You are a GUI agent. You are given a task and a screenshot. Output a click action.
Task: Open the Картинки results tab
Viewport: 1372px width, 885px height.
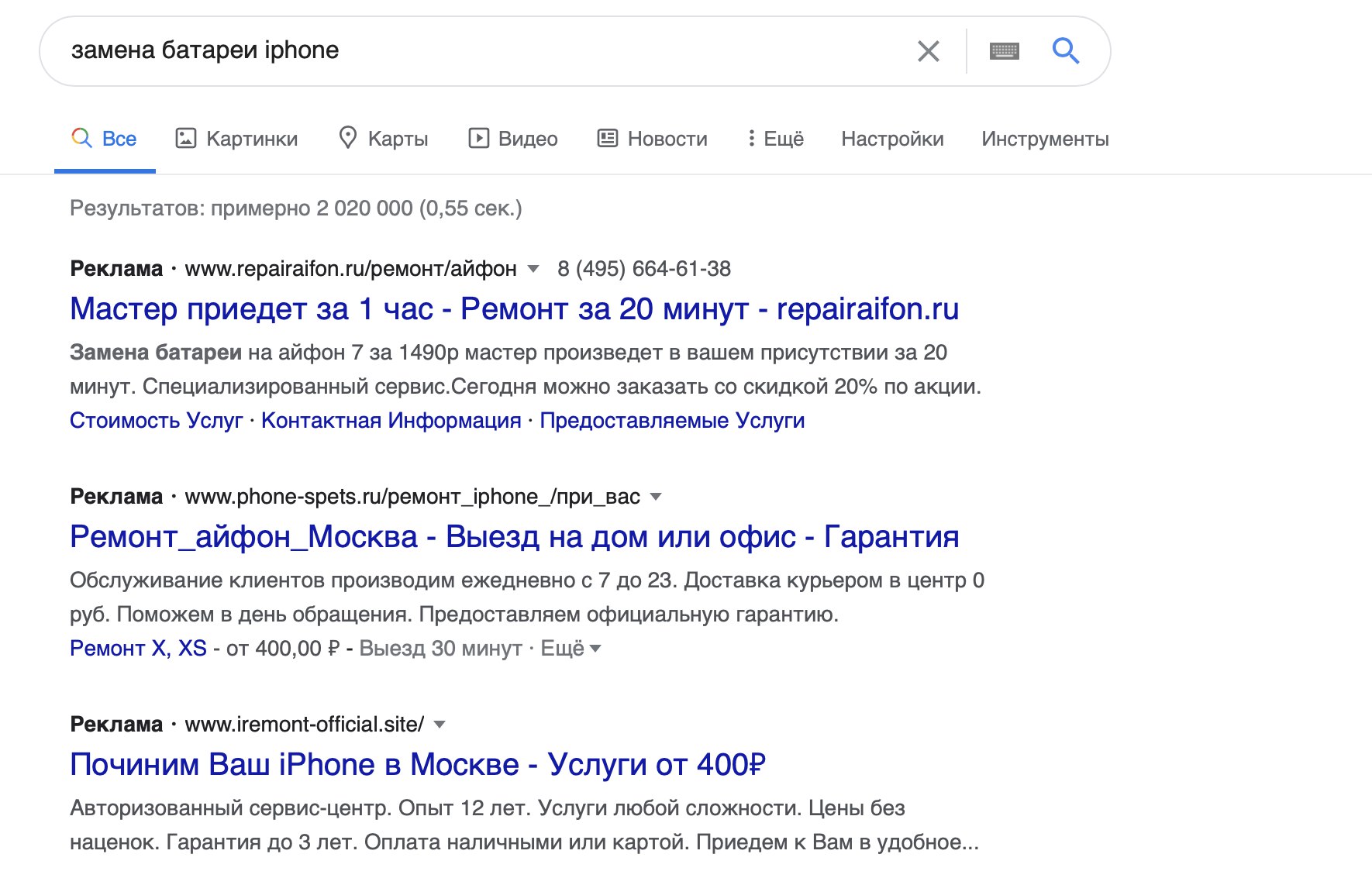pos(237,139)
